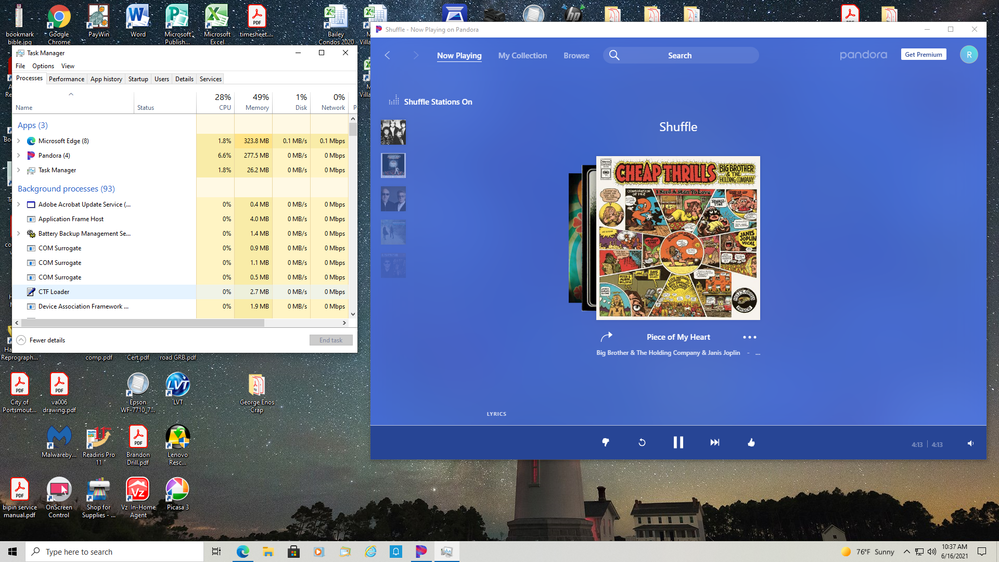Select third shuffle station thumbnail
Viewport: 999px width, 562px height.
coord(393,199)
